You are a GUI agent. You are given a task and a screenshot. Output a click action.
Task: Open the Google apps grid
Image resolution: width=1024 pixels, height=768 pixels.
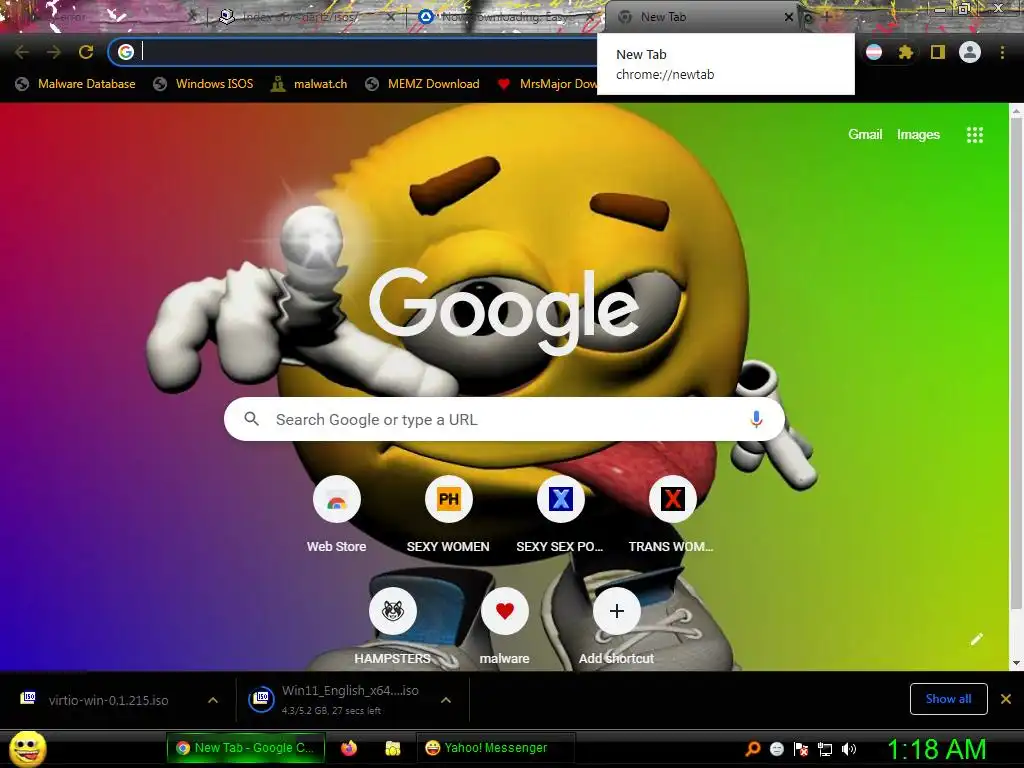tap(974, 135)
